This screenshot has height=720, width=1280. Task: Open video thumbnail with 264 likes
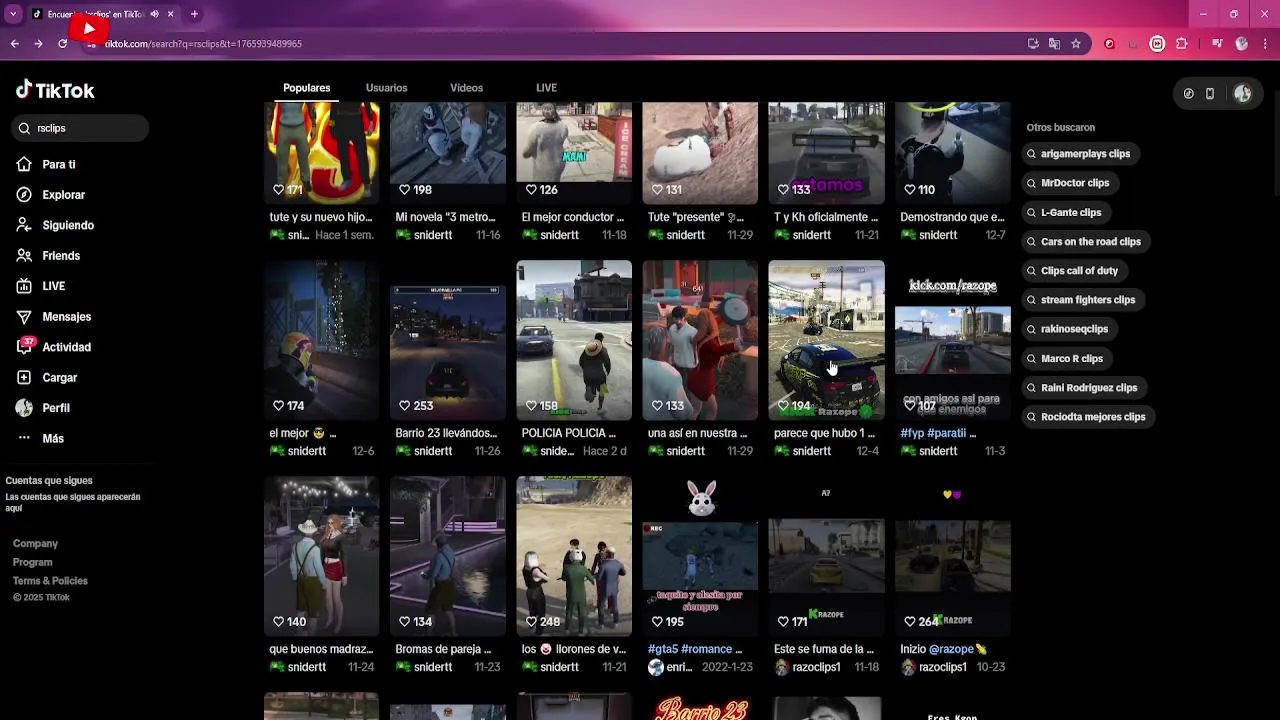point(953,556)
